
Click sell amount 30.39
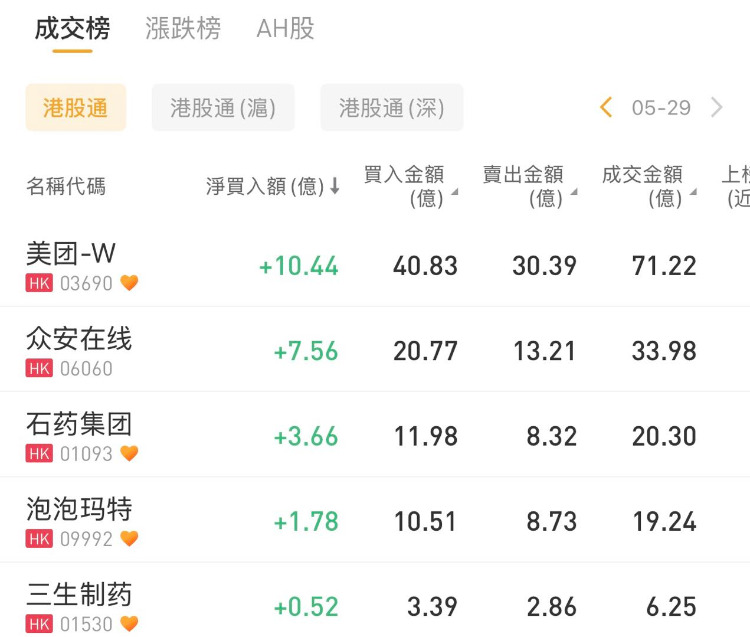(x=544, y=266)
